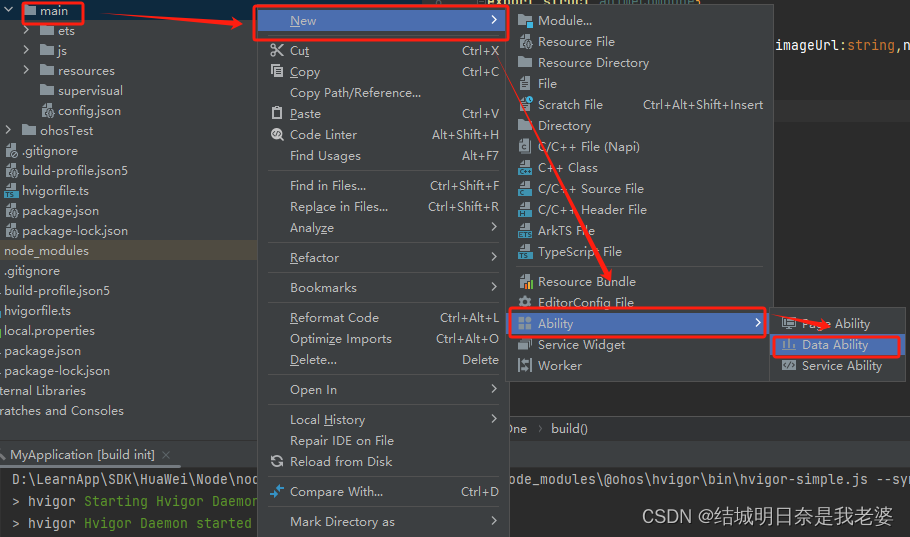The width and height of the screenshot is (910, 537).
Task: Open the Local History submenu
Action: click(x=384, y=419)
